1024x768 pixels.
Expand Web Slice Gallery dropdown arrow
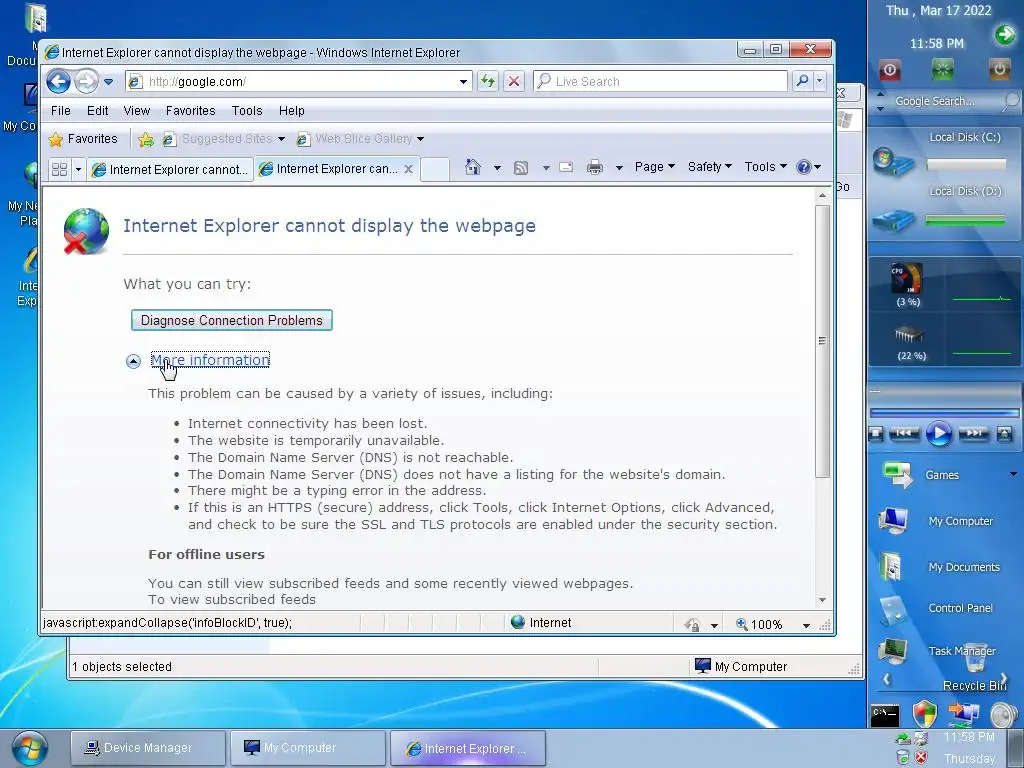click(x=421, y=139)
